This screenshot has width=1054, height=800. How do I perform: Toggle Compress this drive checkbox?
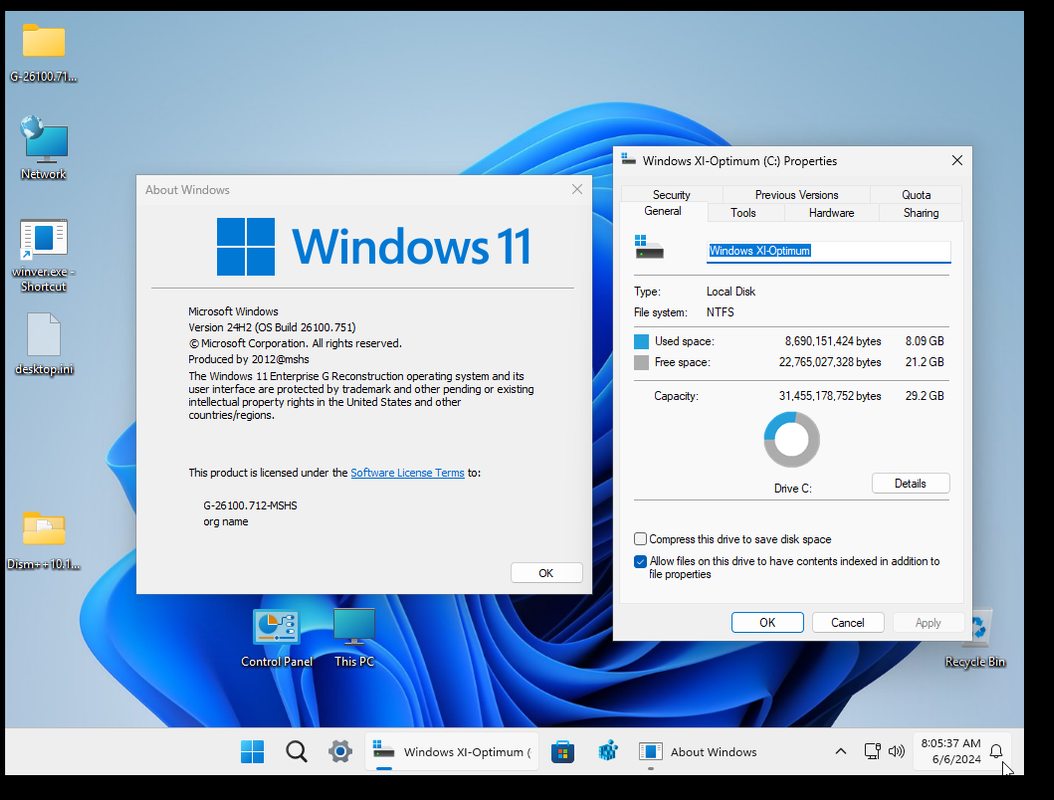[x=641, y=539]
